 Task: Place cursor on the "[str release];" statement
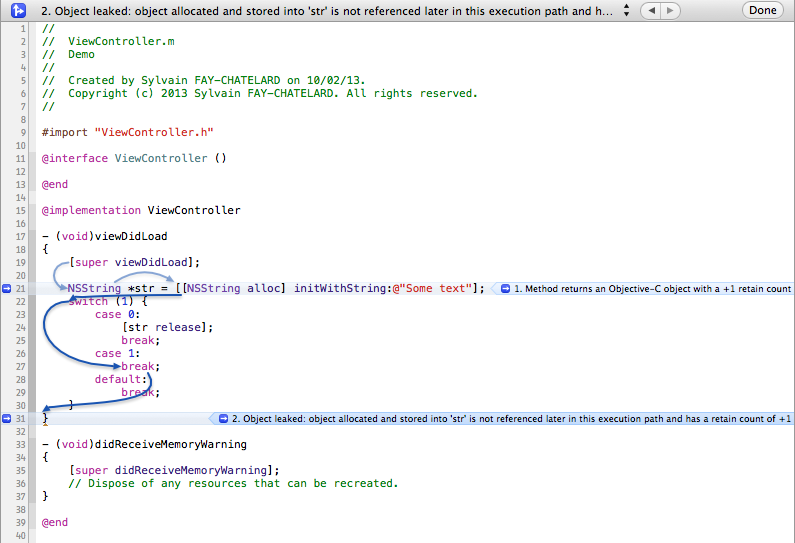167,328
